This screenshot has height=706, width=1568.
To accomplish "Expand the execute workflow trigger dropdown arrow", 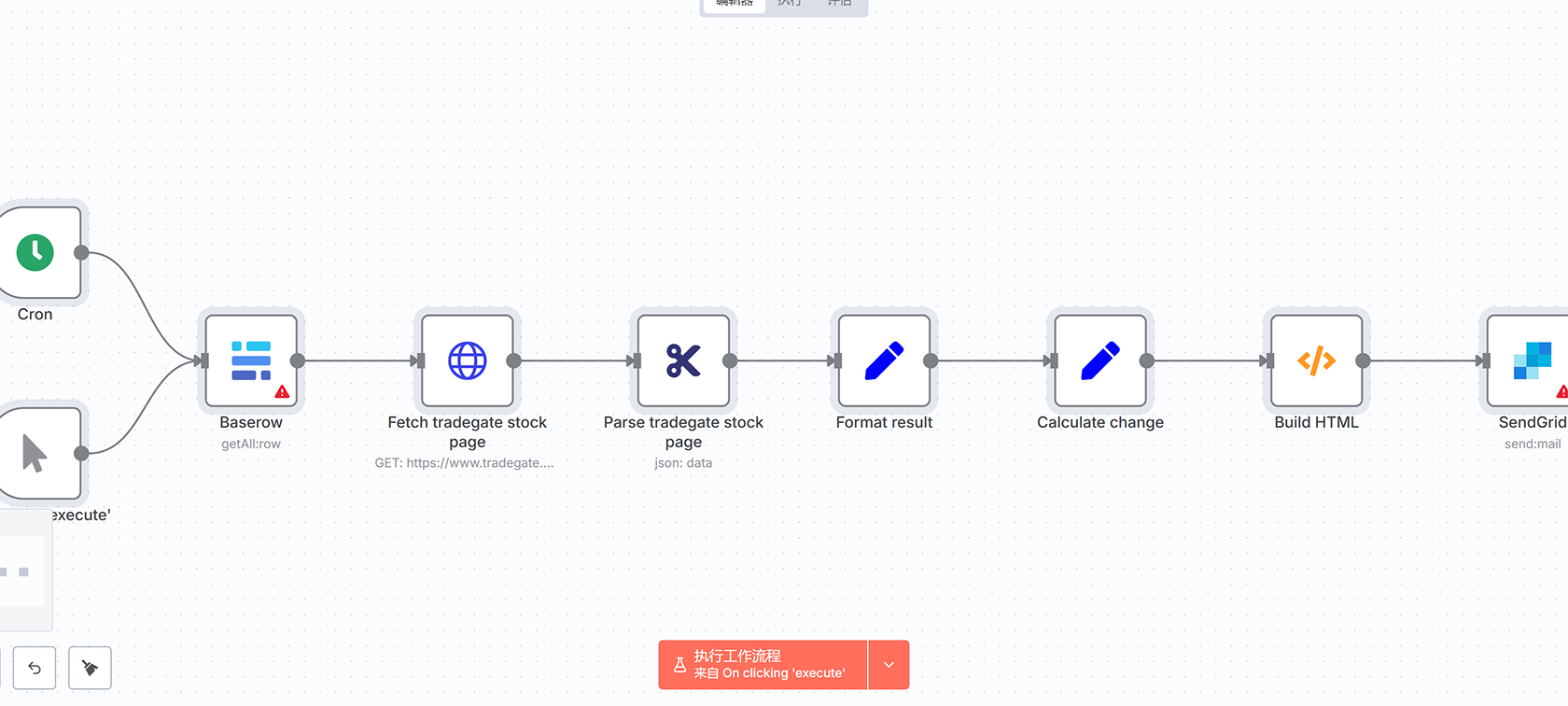I will (889, 665).
